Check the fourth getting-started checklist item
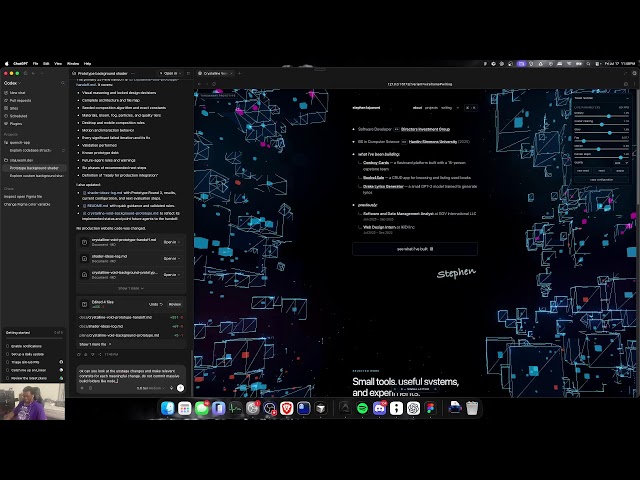The image size is (640, 480). (8, 370)
